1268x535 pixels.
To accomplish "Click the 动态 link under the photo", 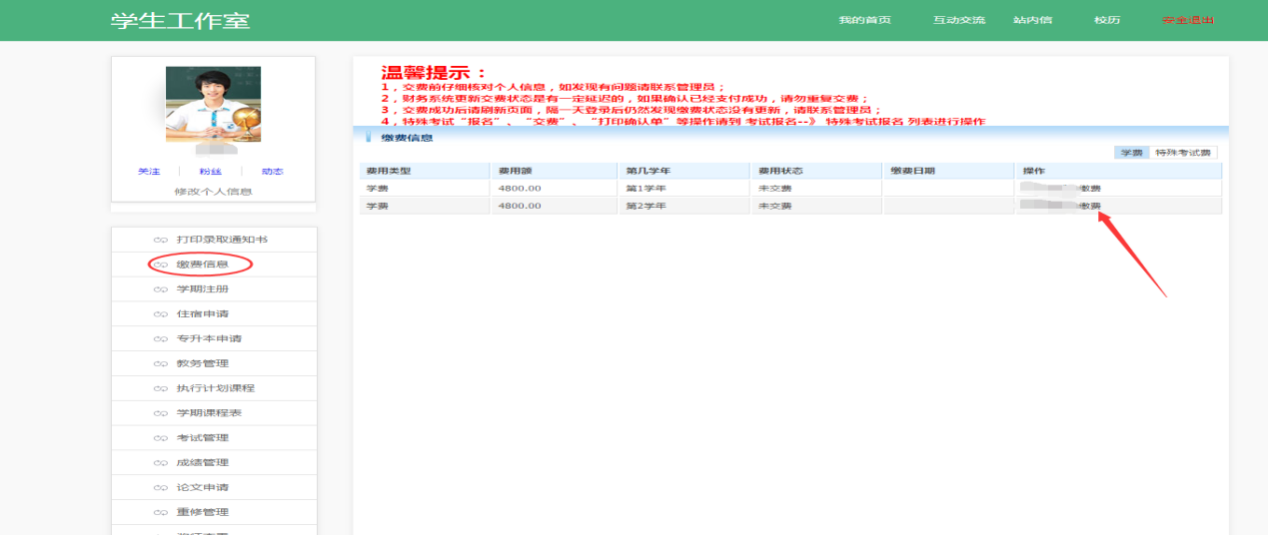I will [x=272, y=172].
